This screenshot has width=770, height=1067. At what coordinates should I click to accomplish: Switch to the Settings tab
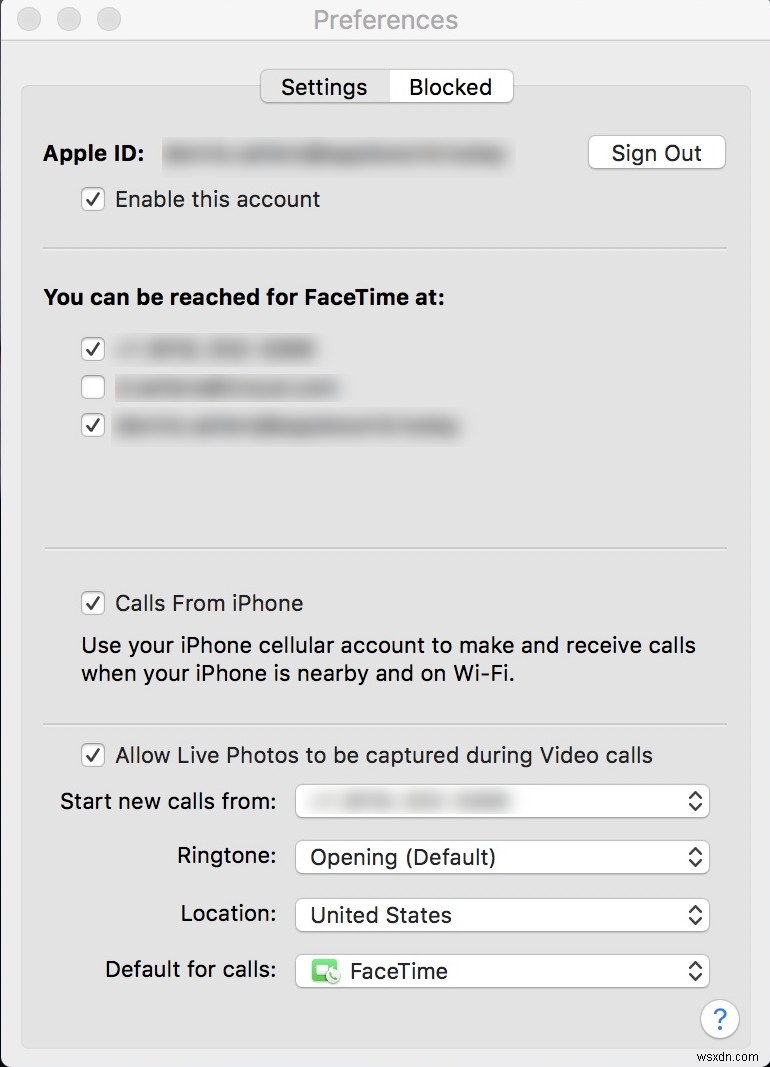tap(324, 87)
